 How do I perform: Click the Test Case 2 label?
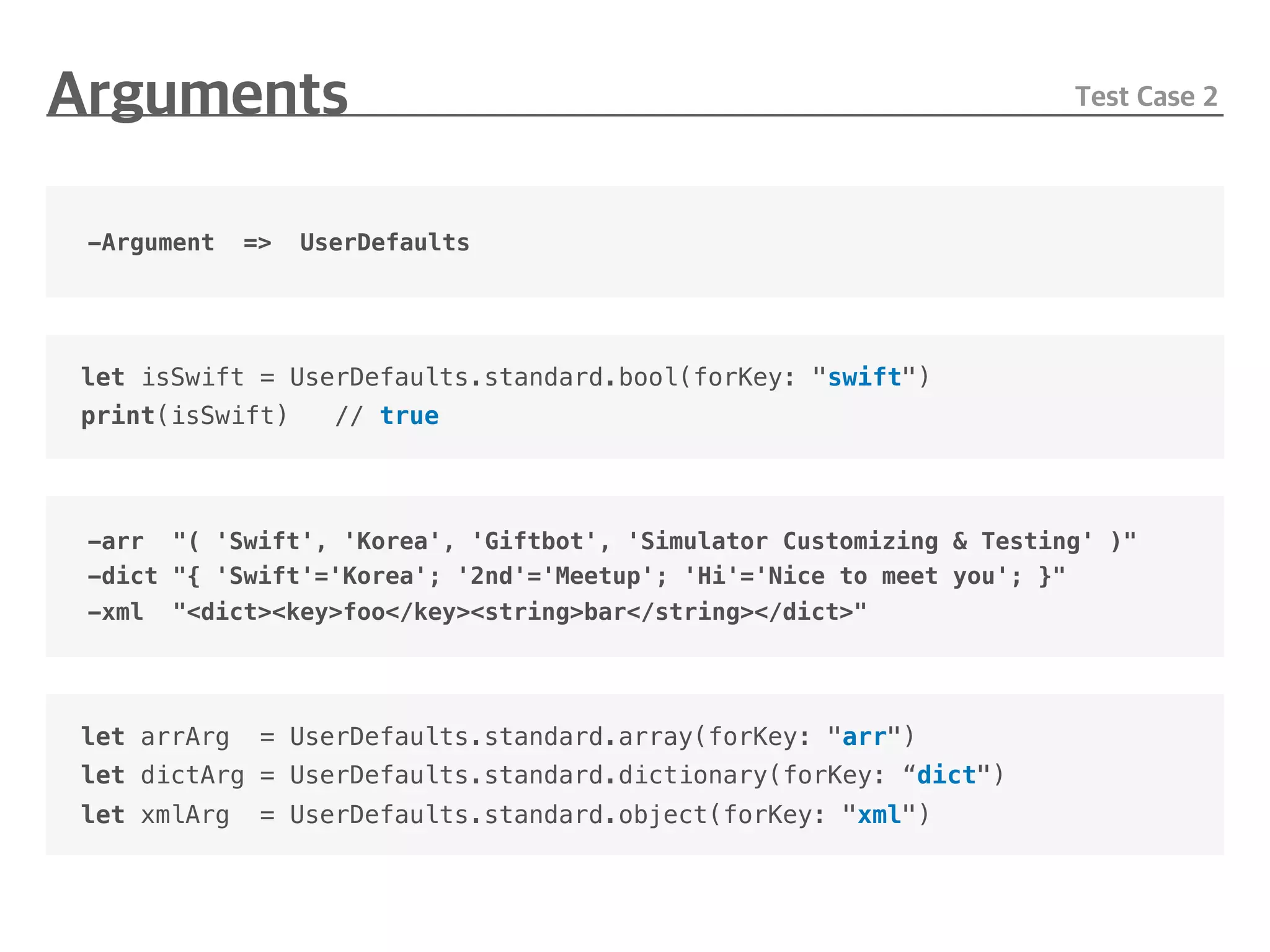click(1145, 97)
